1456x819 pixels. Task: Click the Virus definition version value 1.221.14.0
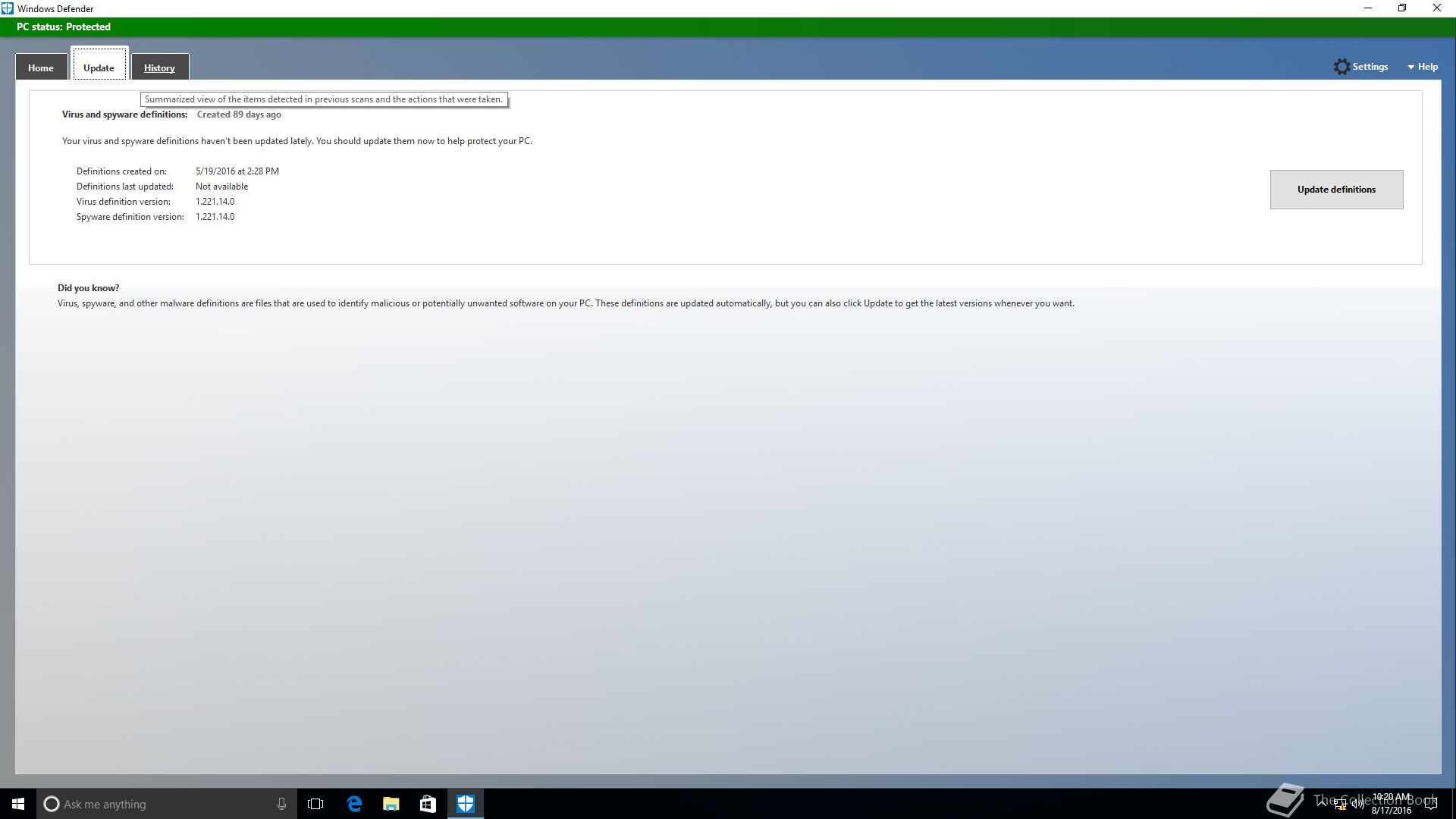point(215,202)
